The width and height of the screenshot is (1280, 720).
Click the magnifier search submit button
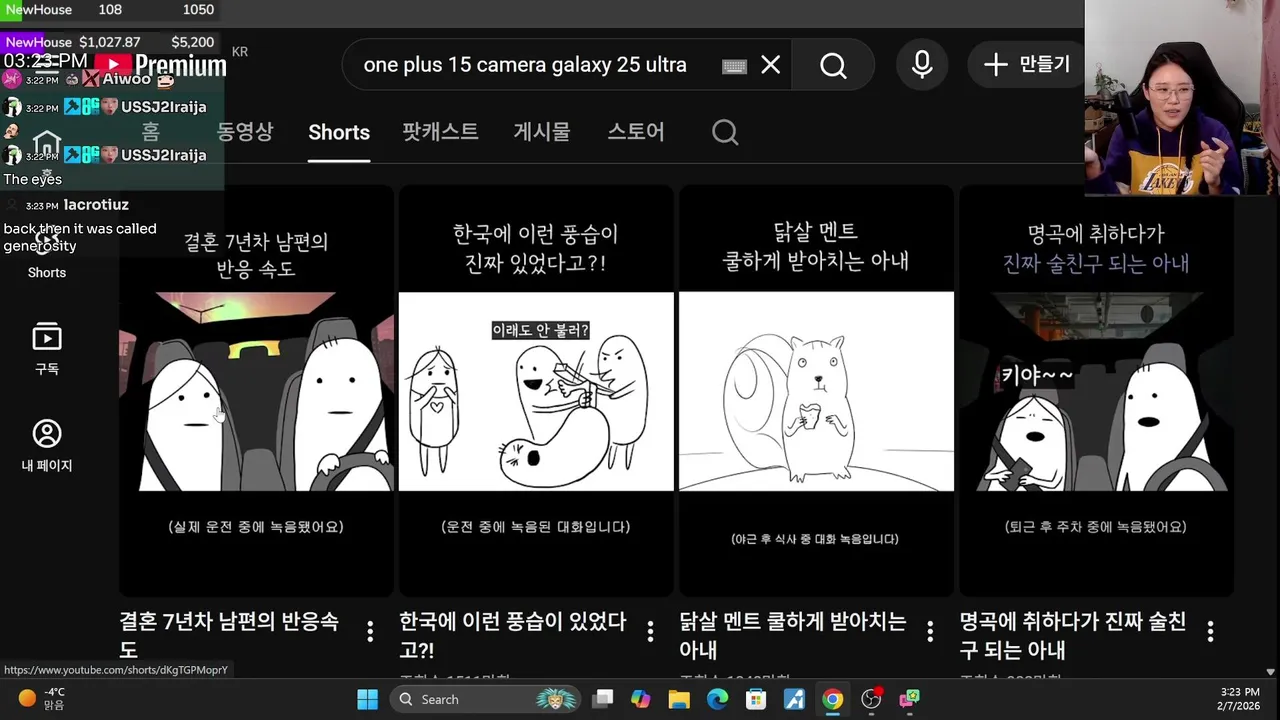coord(833,65)
